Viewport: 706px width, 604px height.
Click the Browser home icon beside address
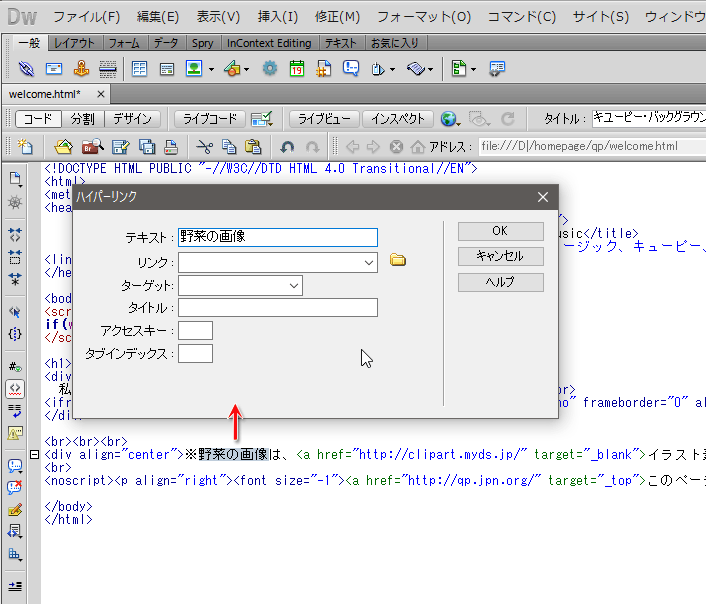tap(417, 146)
